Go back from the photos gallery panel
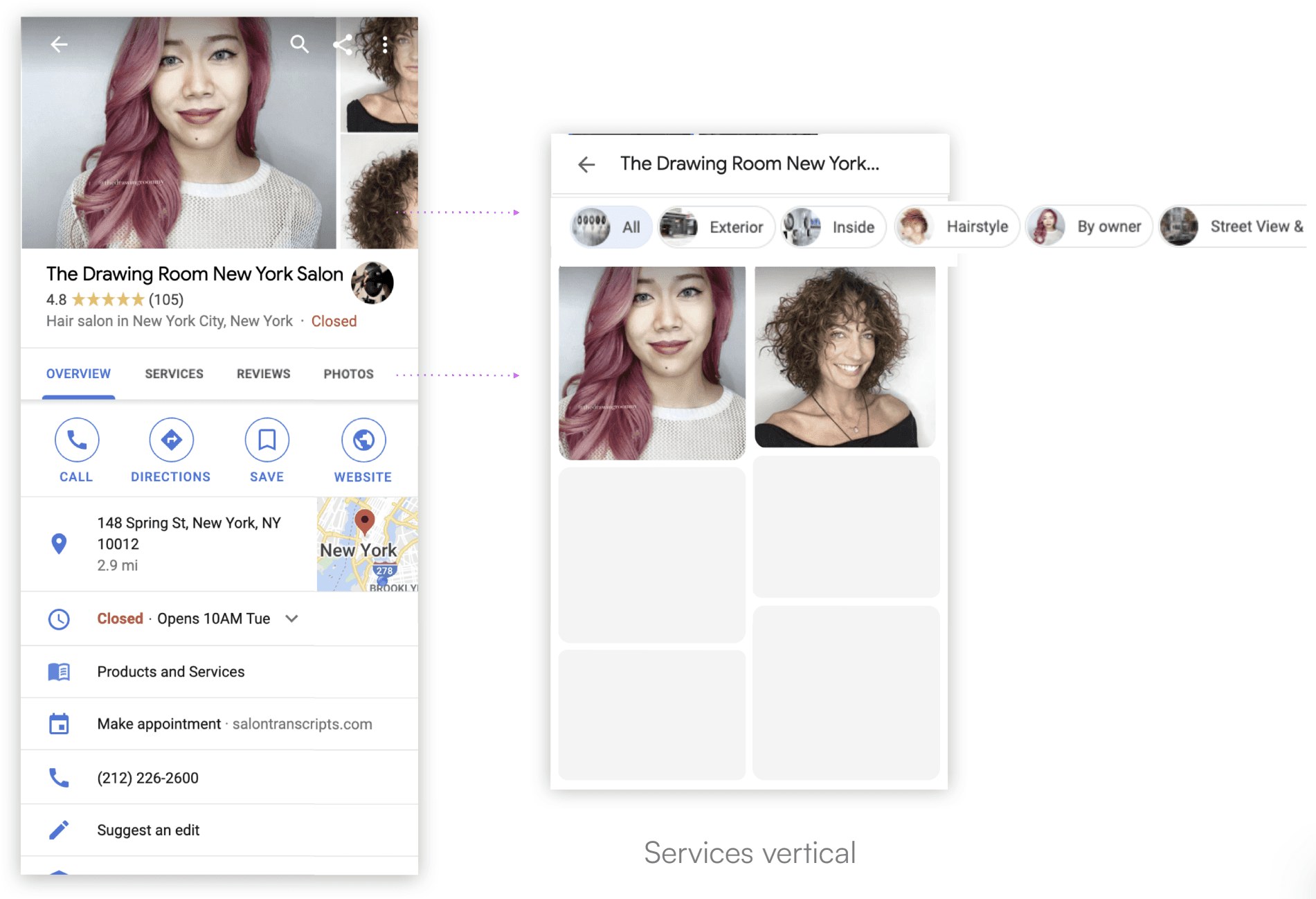 [586, 164]
